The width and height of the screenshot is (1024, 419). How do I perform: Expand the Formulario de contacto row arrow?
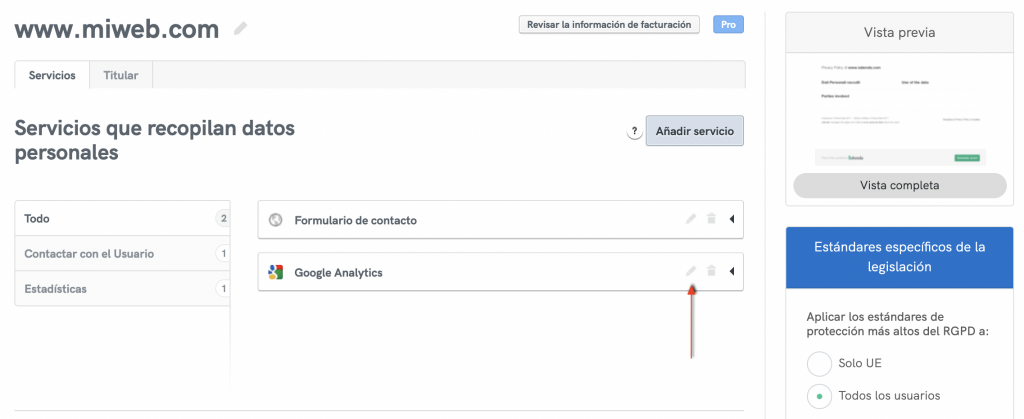(732, 220)
